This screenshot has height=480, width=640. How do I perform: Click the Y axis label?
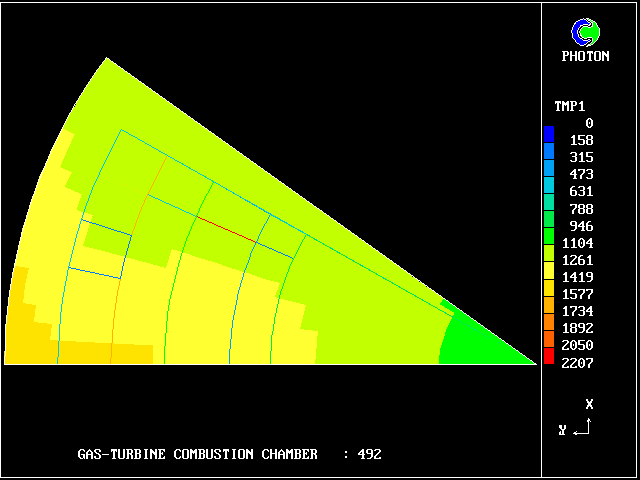point(563,430)
